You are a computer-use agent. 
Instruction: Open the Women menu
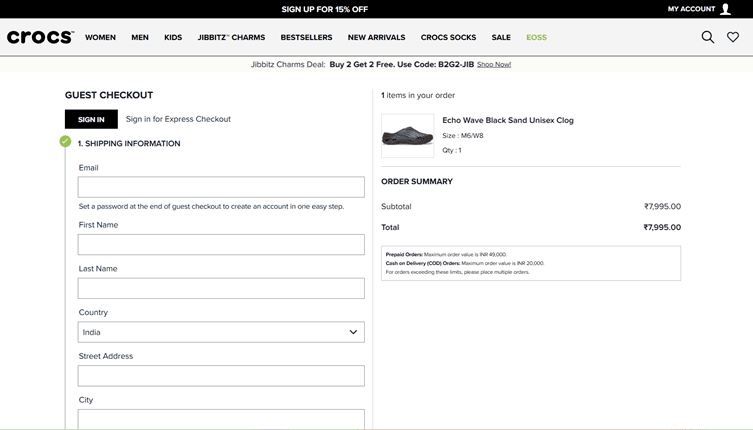100,37
